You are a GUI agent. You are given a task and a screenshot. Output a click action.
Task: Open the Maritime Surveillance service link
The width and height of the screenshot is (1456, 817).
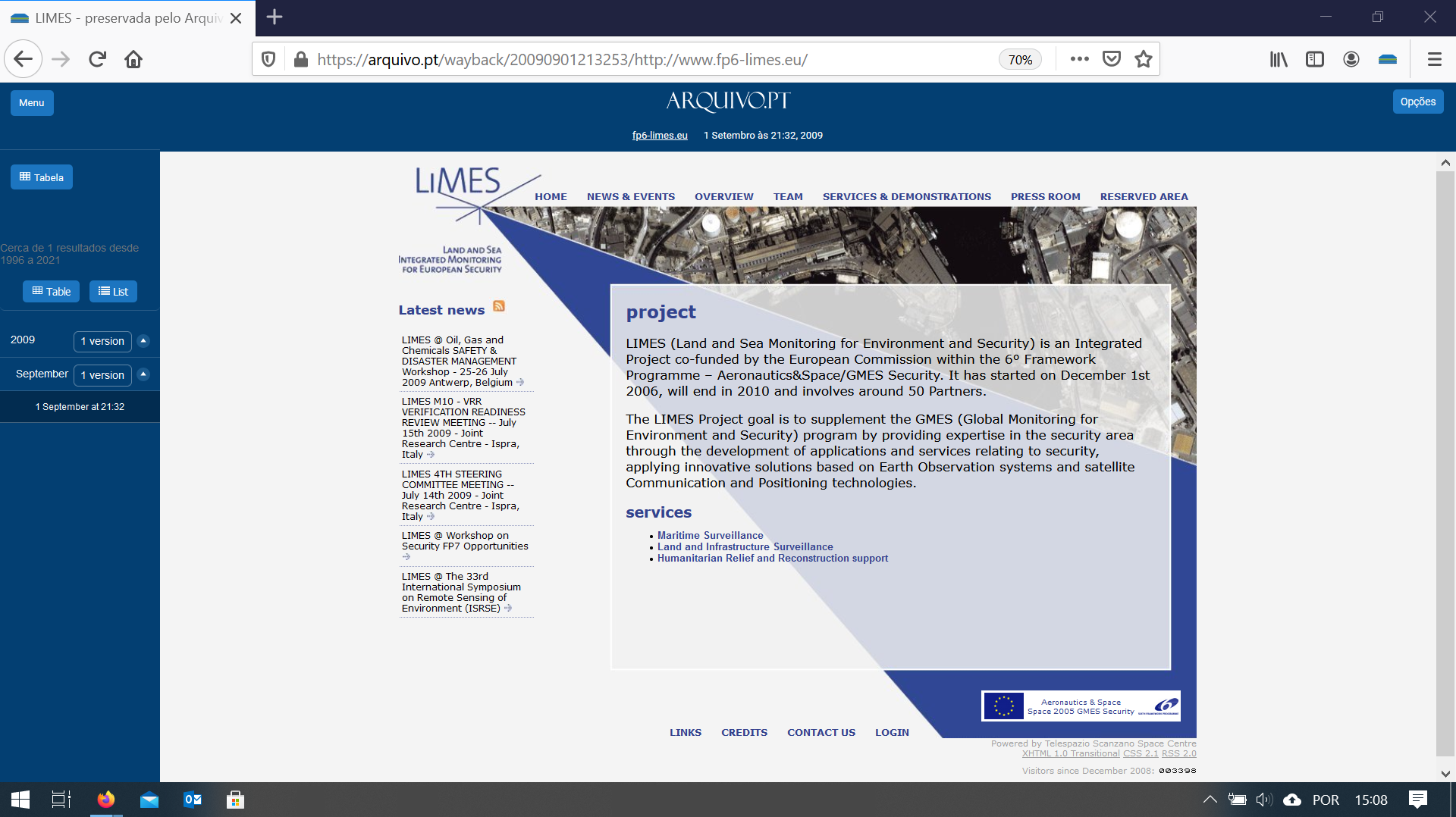(x=710, y=535)
